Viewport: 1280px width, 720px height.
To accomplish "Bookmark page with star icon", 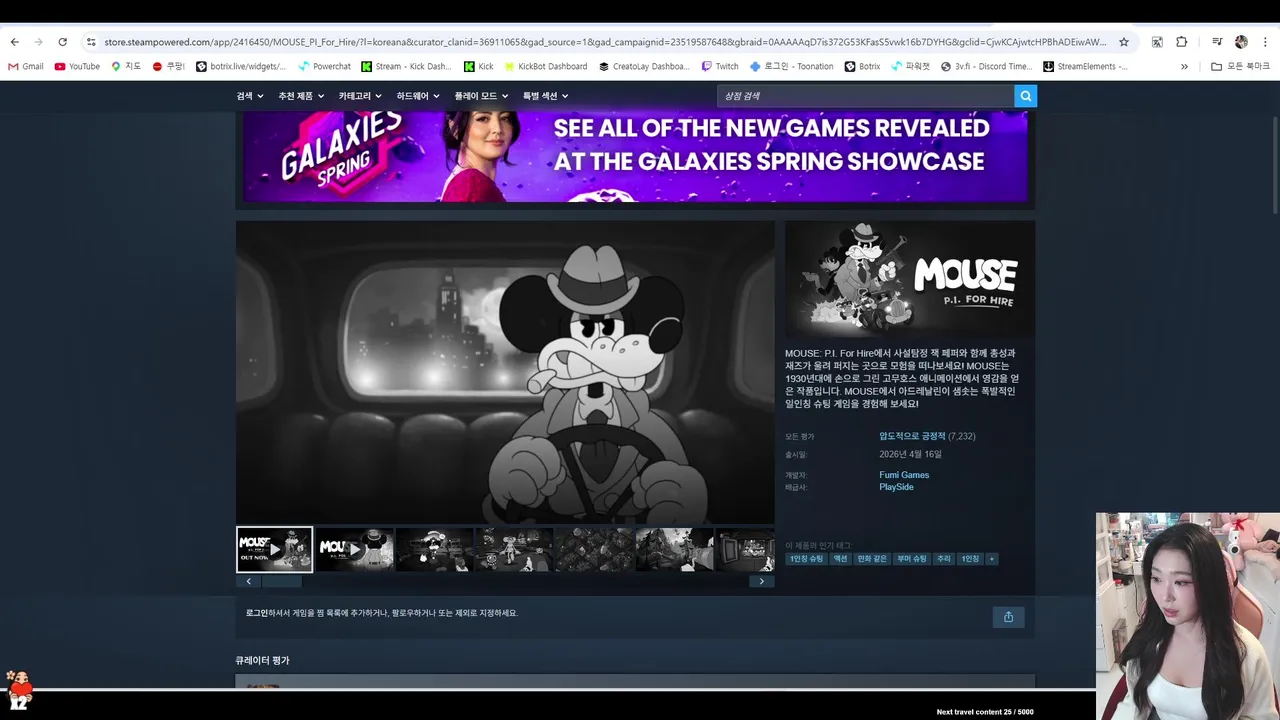I will click(x=1124, y=42).
